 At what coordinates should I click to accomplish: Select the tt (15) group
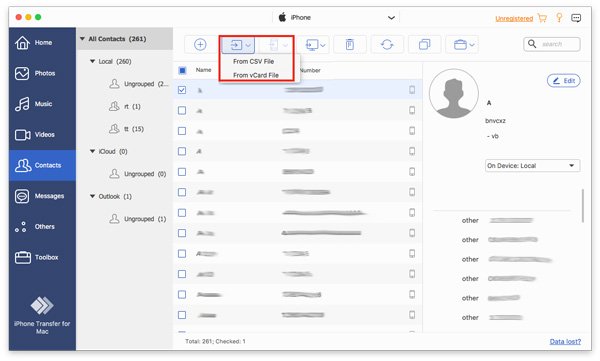coord(127,129)
